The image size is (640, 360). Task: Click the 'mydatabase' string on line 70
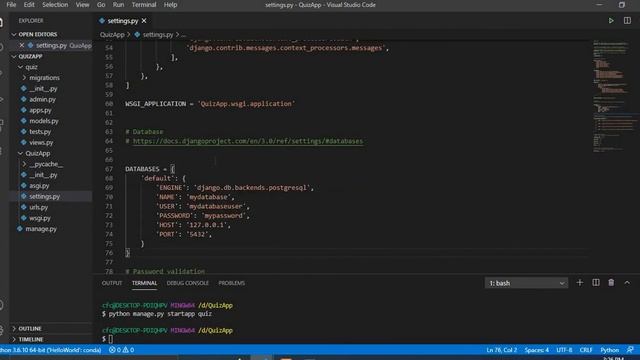point(208,197)
